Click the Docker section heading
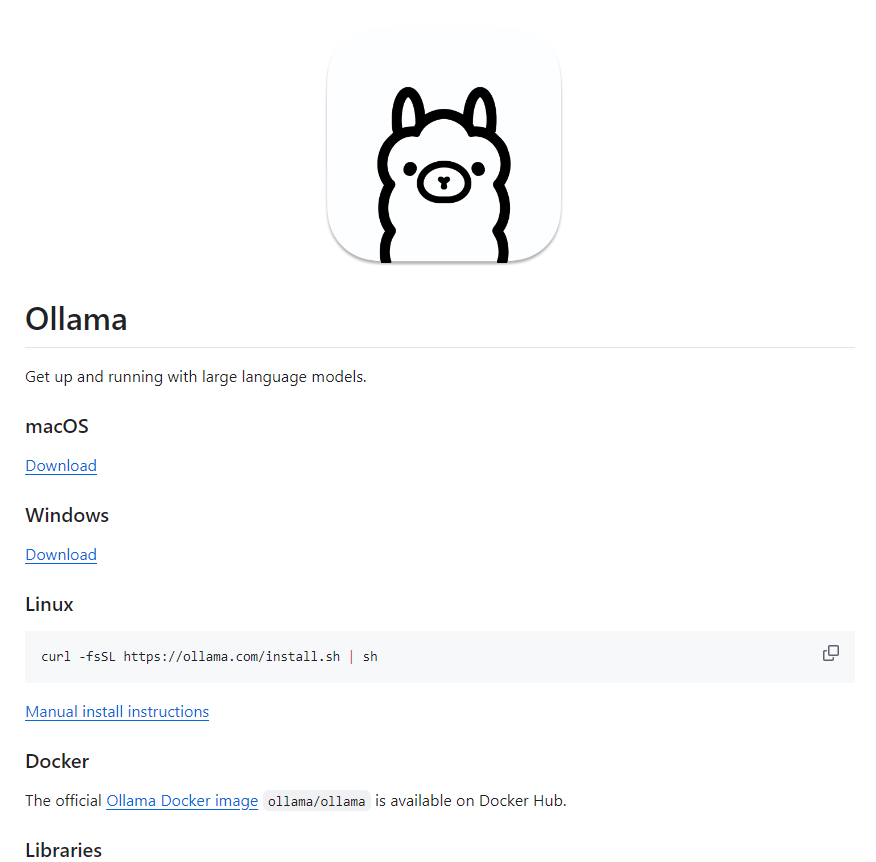This screenshot has height=862, width=876. tap(57, 761)
